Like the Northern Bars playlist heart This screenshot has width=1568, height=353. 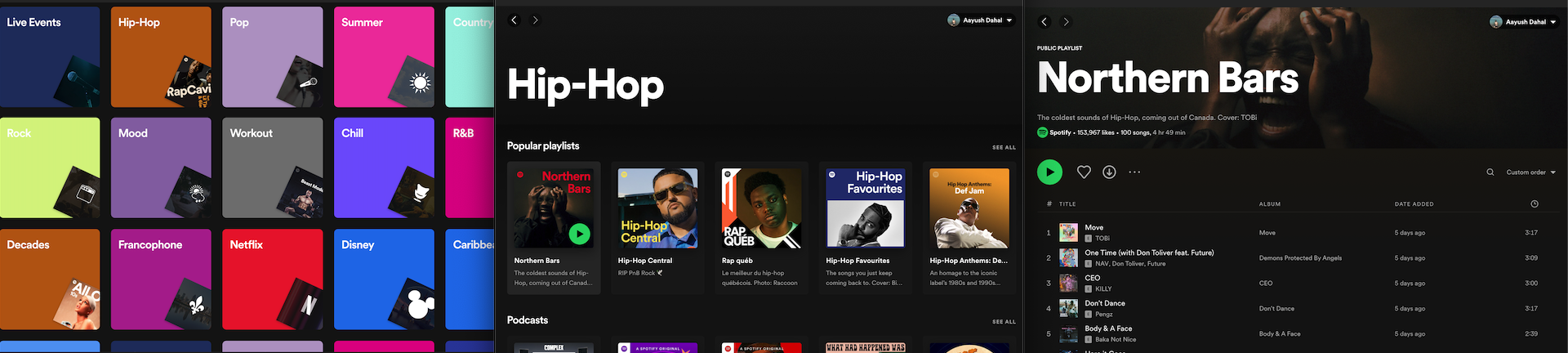pos(1084,172)
